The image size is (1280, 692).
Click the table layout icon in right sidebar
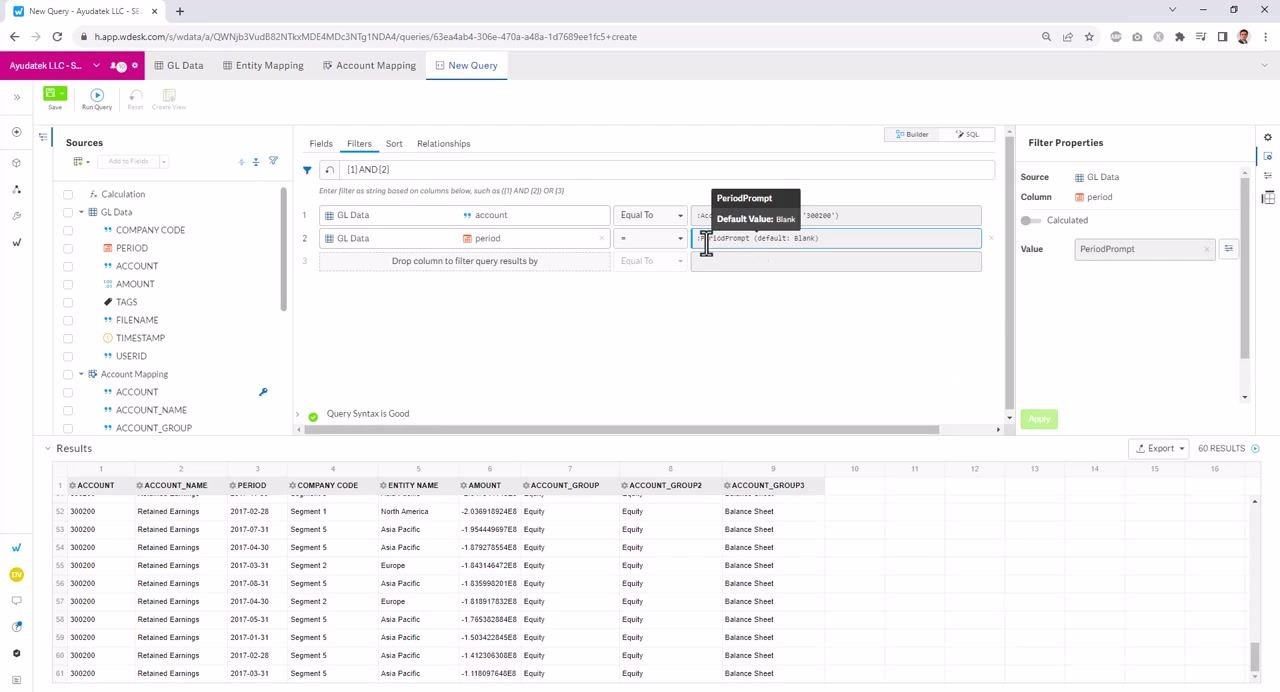[1268, 197]
